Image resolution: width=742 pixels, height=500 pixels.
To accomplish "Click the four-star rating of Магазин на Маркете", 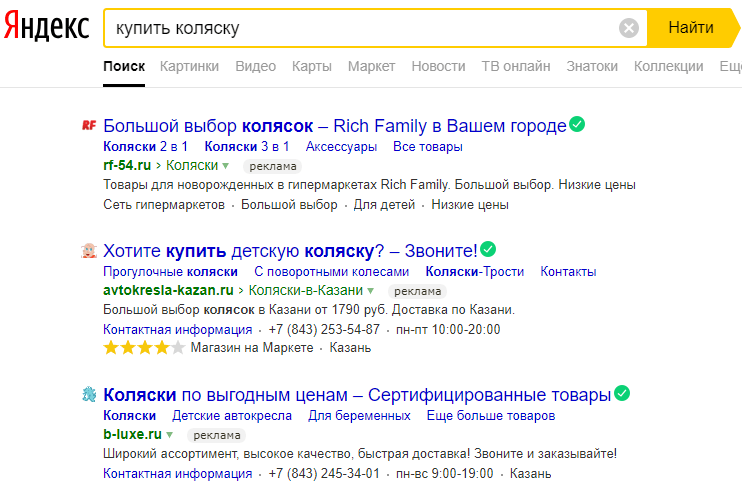I will click(x=144, y=348).
